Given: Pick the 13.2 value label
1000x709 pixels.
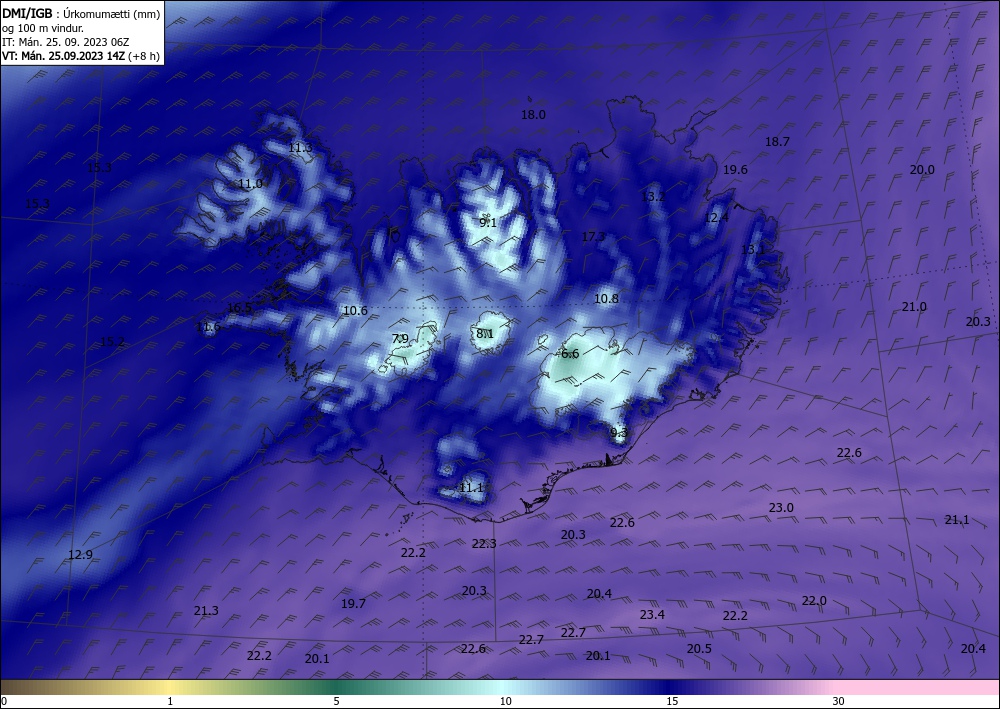Looking at the screenshot, I should pos(653,196).
